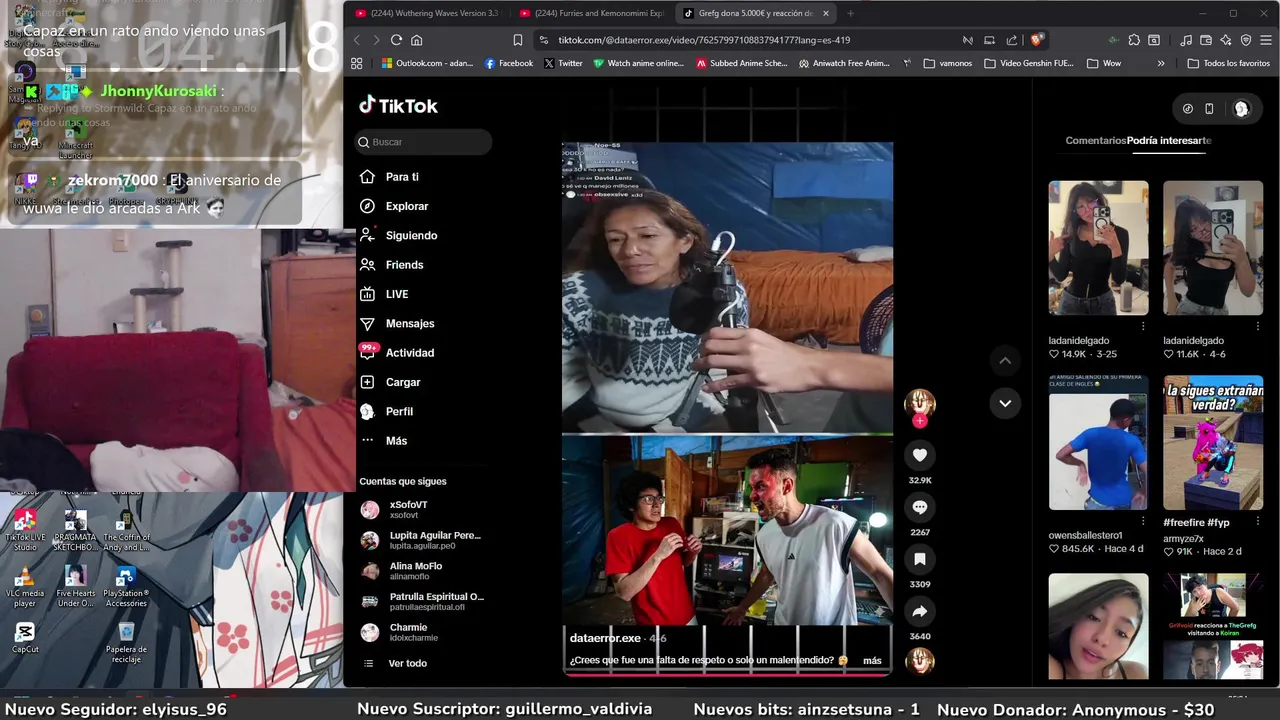Open comments via speech bubble icon
Screen dimensions: 1280x720
(920, 507)
